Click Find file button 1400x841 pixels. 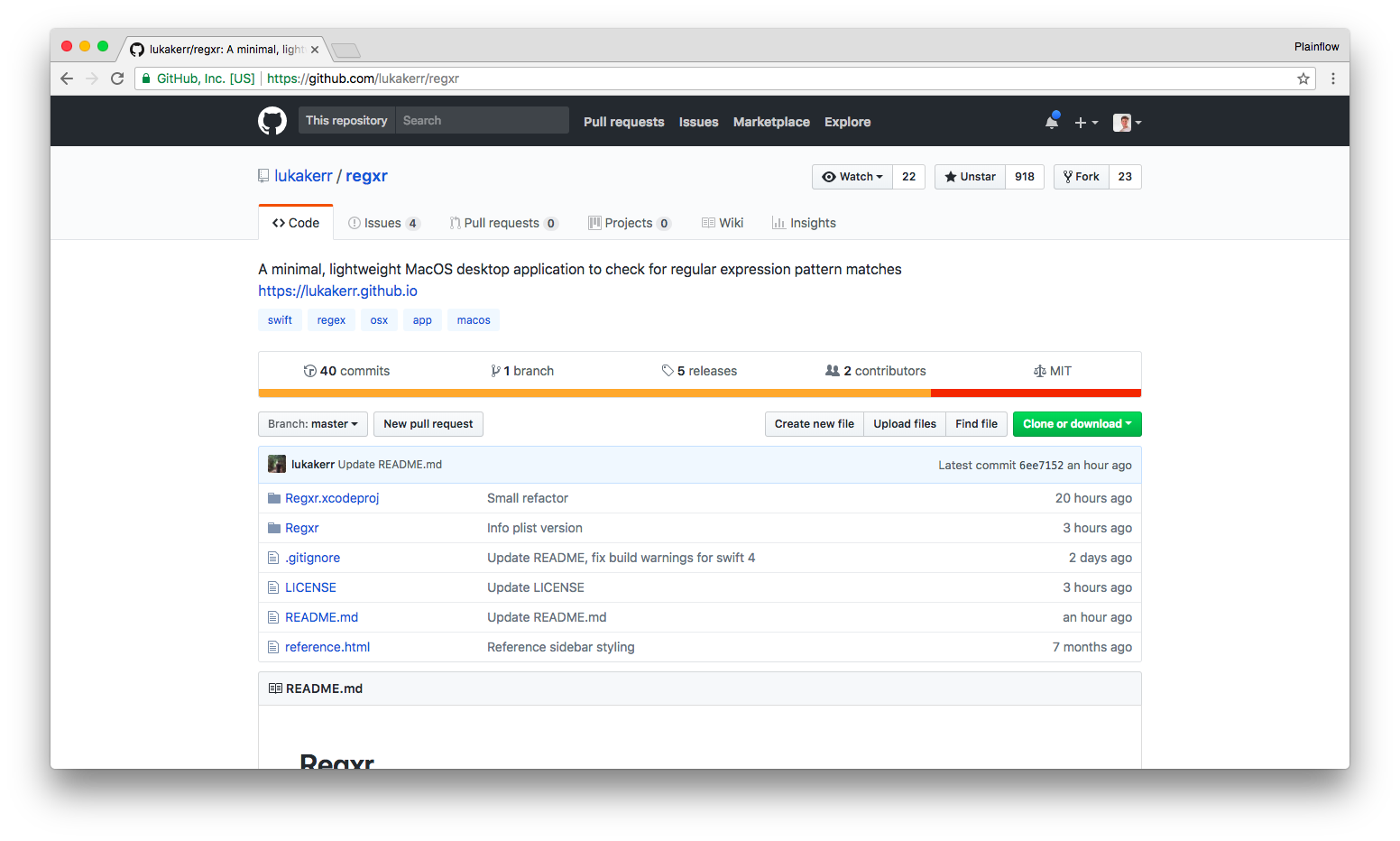[x=977, y=424]
